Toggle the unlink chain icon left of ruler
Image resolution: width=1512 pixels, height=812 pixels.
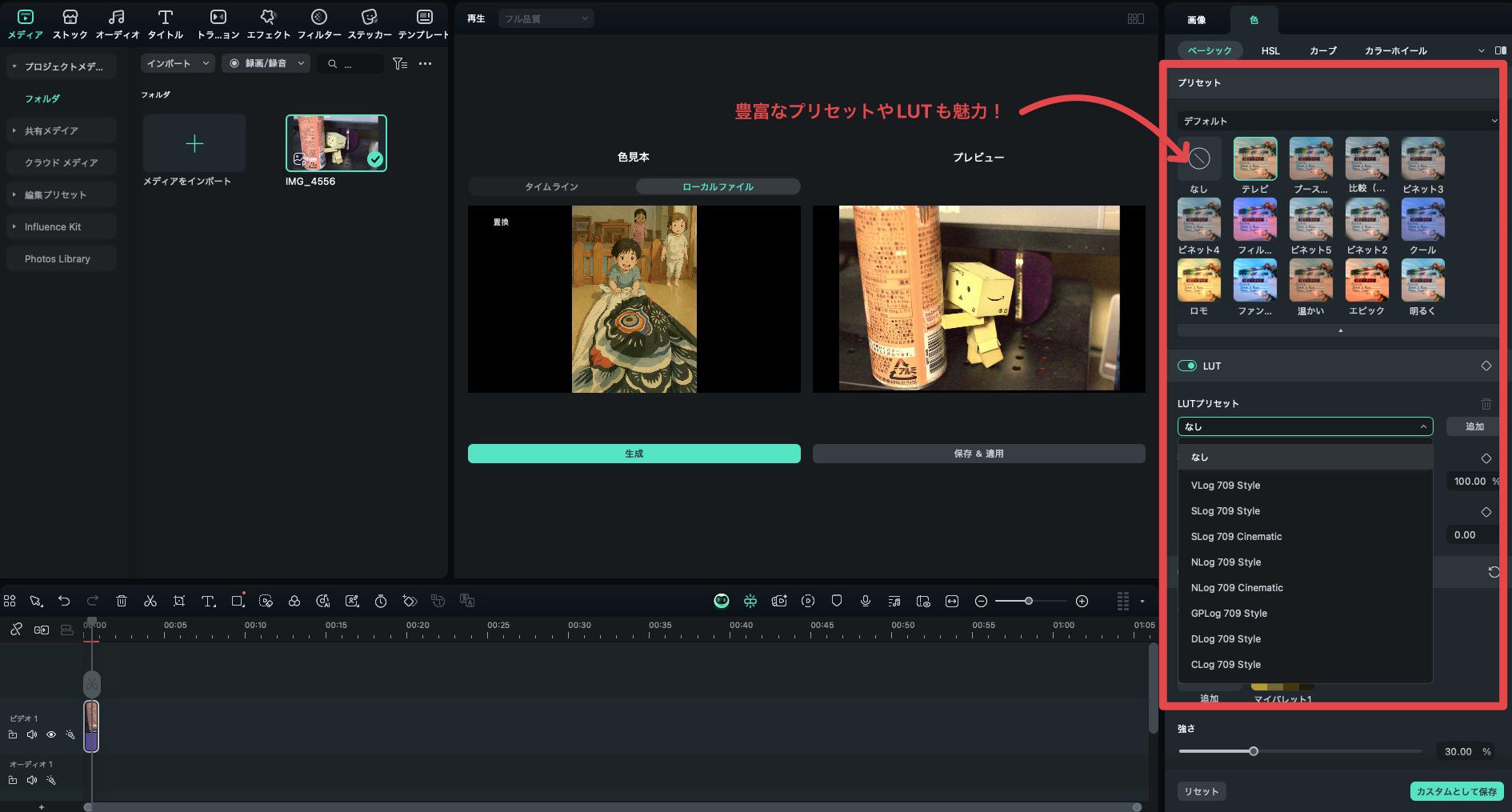tap(16, 630)
